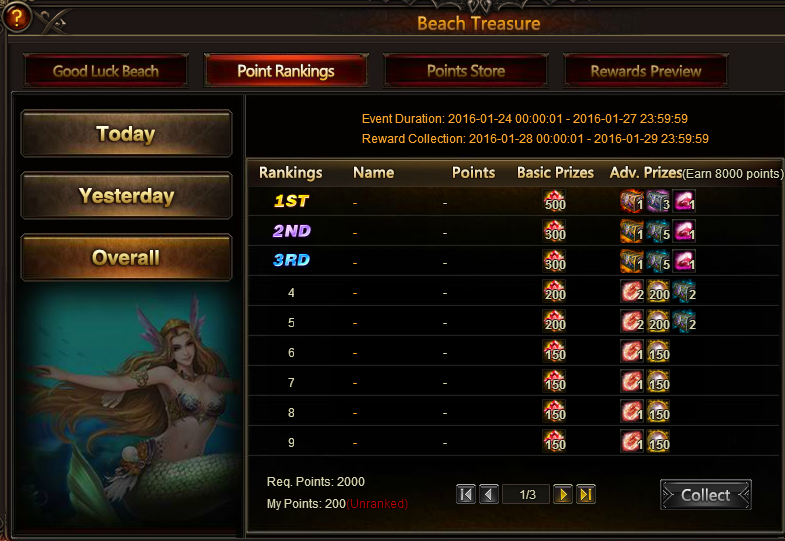Go to the next rankings page arrow
Image resolution: width=785 pixels, height=541 pixels.
(x=563, y=494)
